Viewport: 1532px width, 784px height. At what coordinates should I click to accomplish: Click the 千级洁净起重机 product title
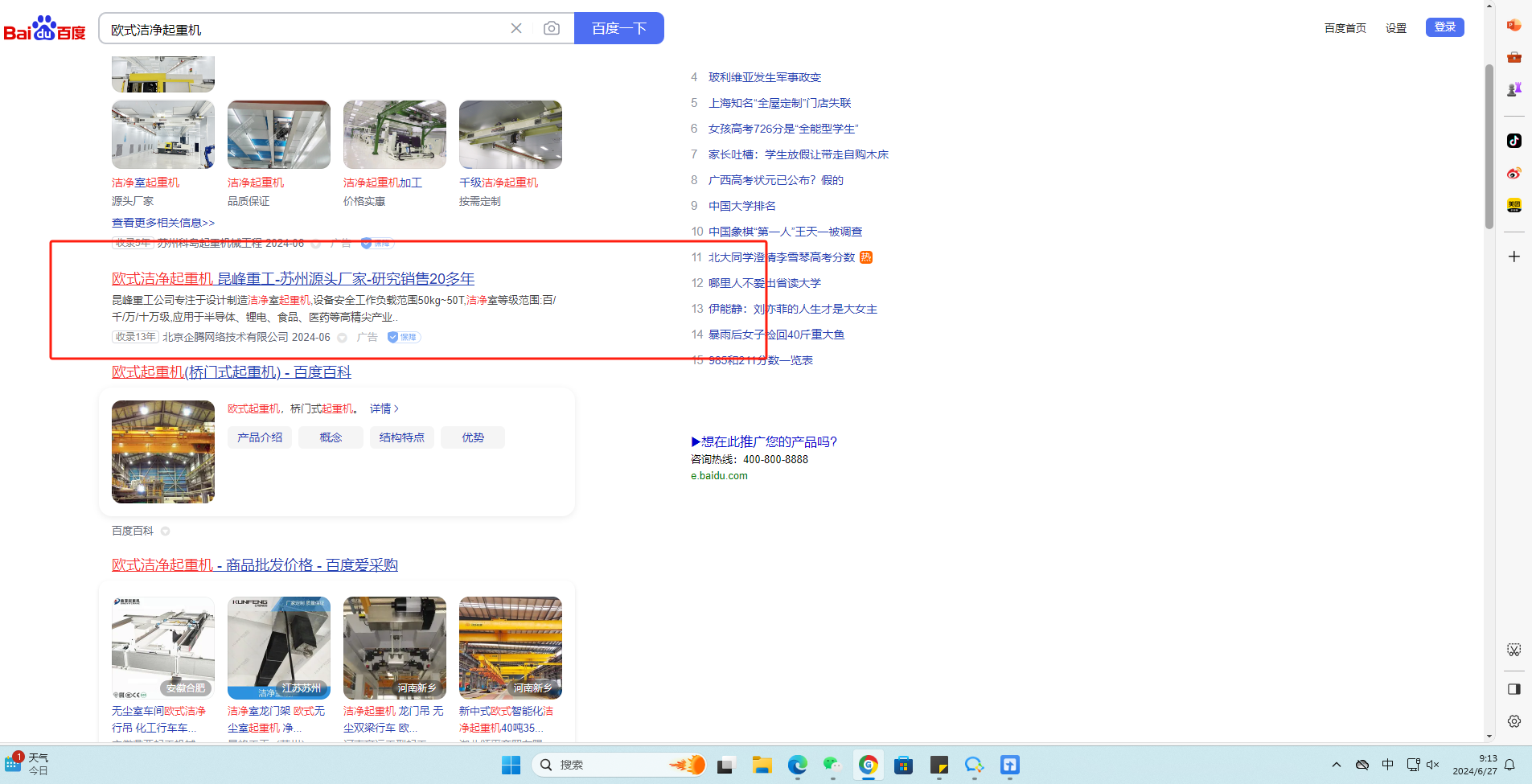tap(499, 183)
